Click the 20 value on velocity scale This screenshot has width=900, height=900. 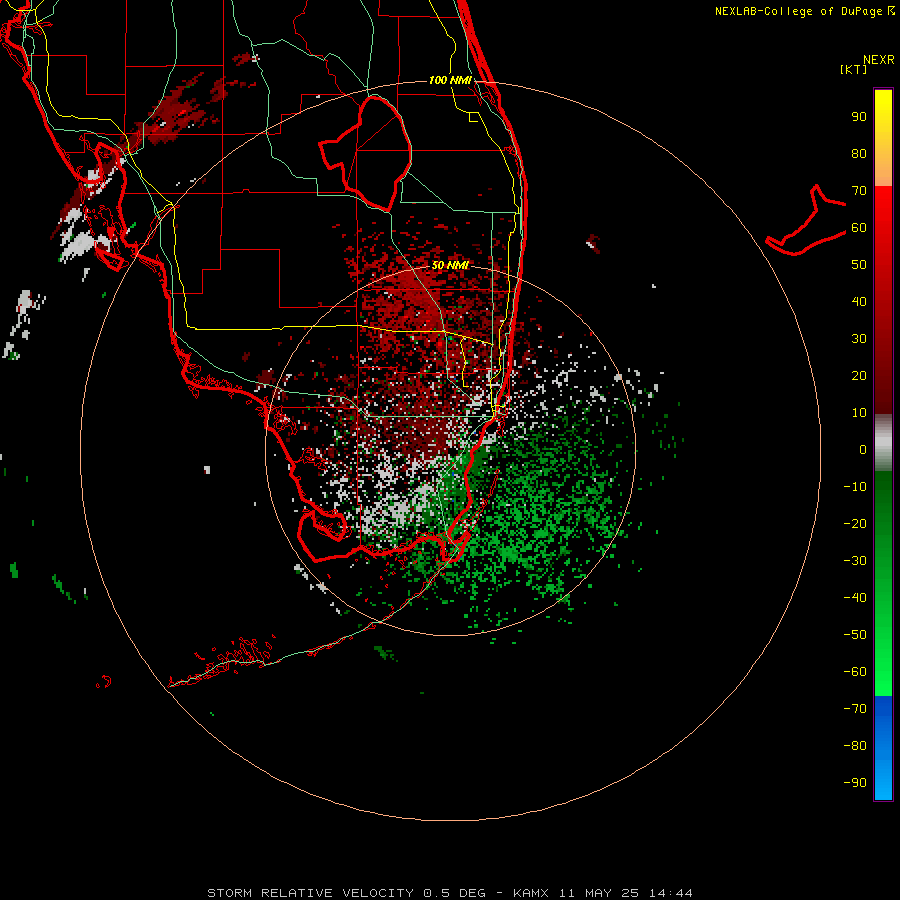coord(859,376)
